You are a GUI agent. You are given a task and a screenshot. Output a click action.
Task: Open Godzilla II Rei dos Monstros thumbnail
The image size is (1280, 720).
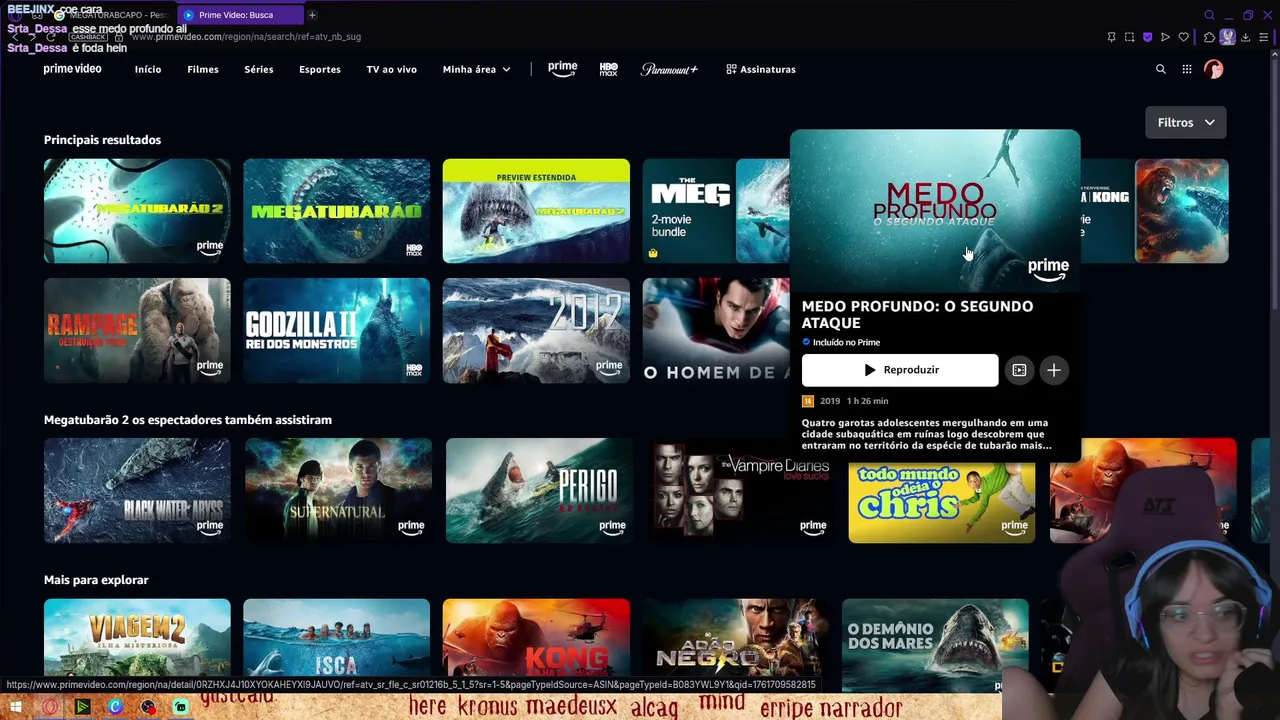point(336,331)
